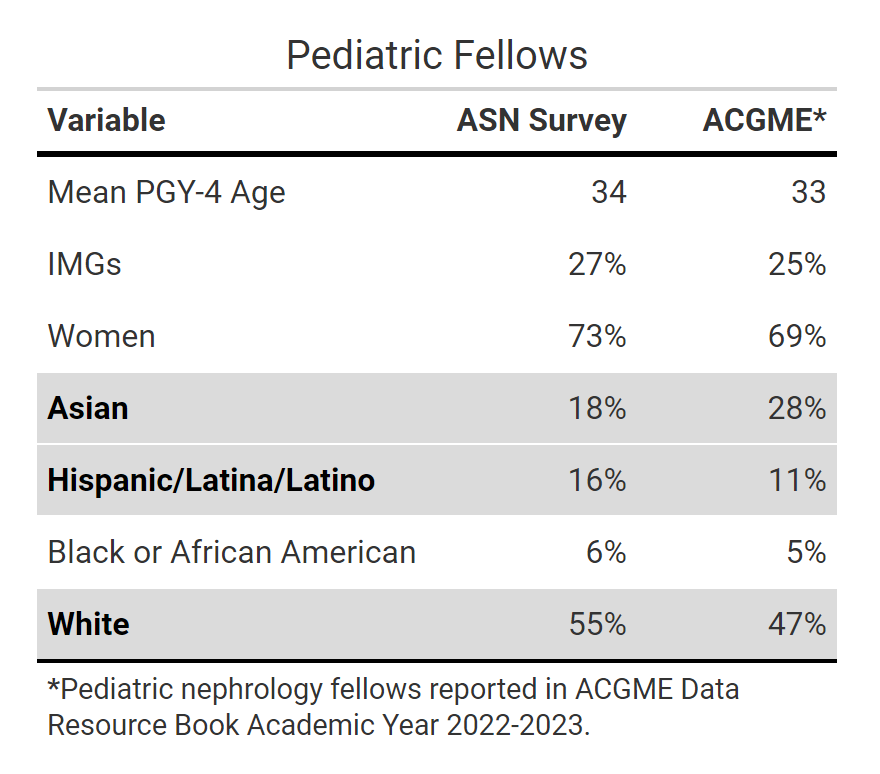Select the Hispanic/Latina/Latino row label
Viewport: 880px width, 774px height.
click(x=211, y=480)
